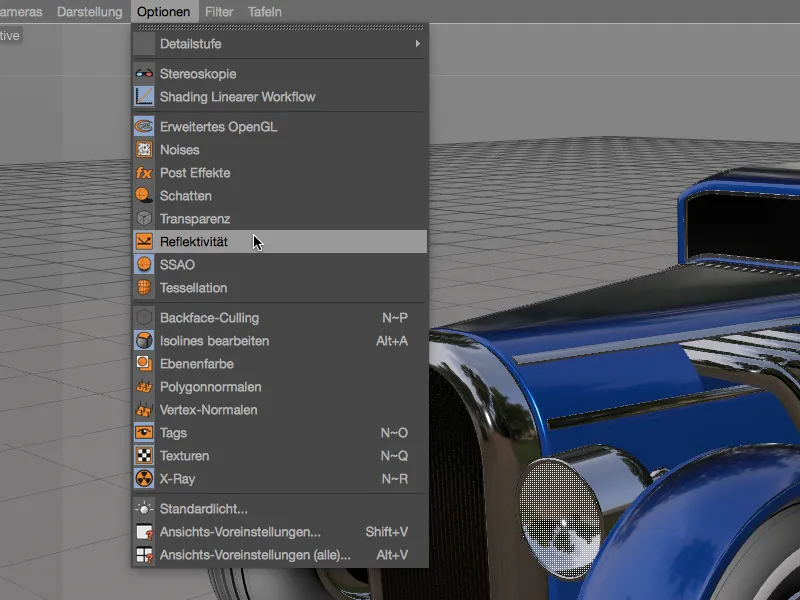Open the Cameras menu
The image size is (800, 600).
pos(20,12)
